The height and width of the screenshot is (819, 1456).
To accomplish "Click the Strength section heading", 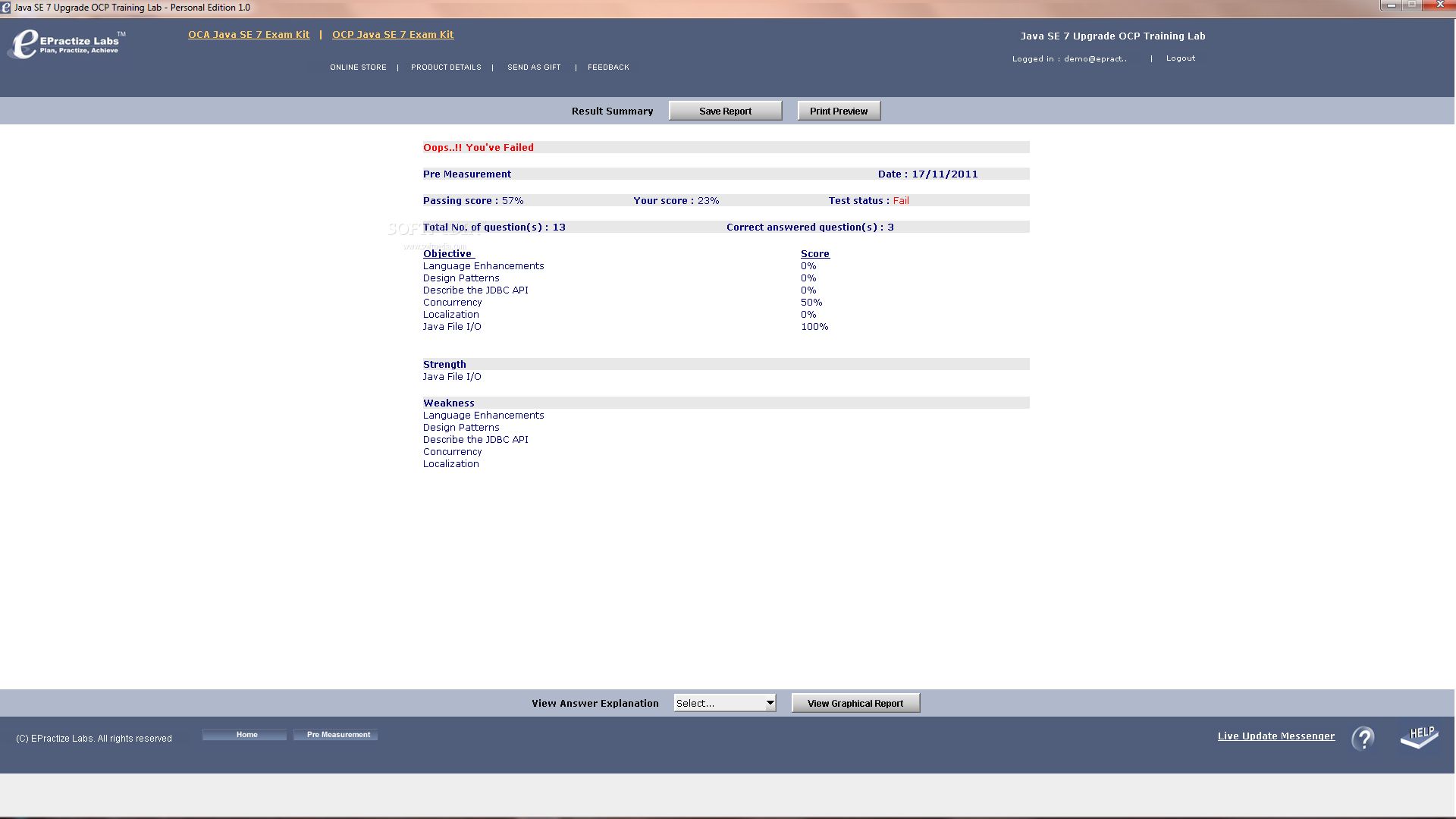I will [x=444, y=365].
